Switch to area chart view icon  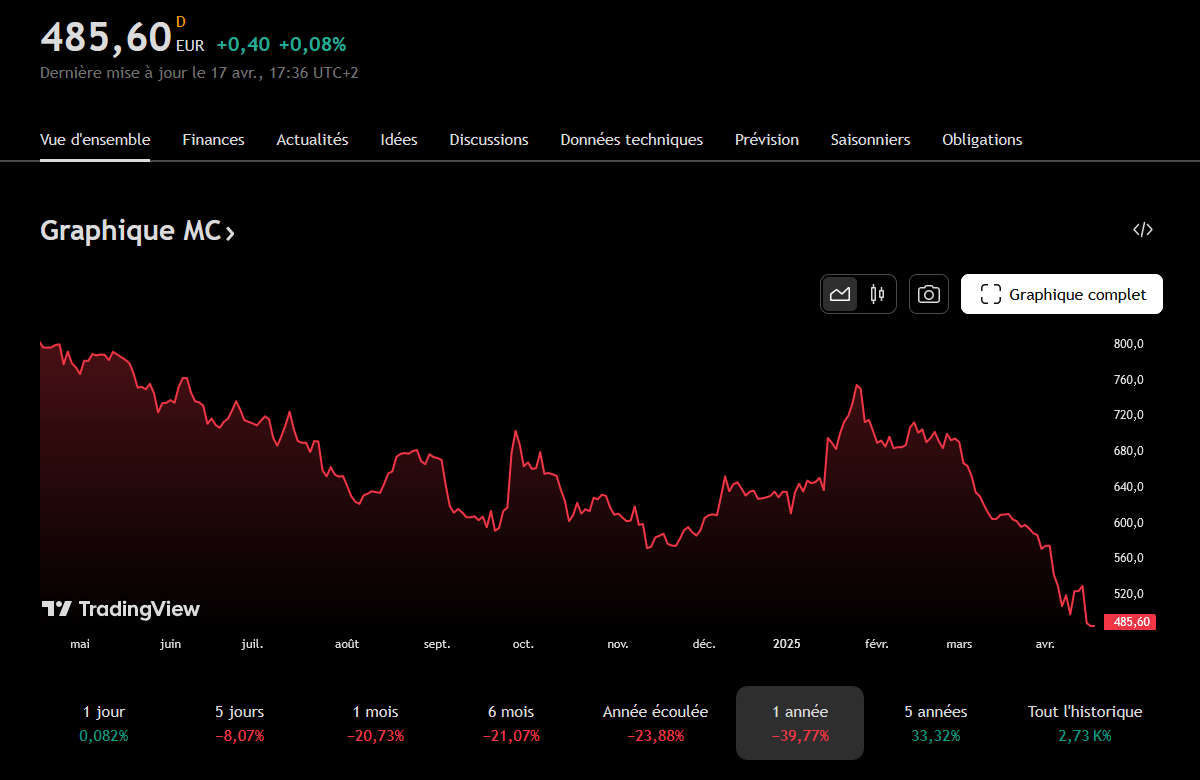pyautogui.click(x=840, y=294)
